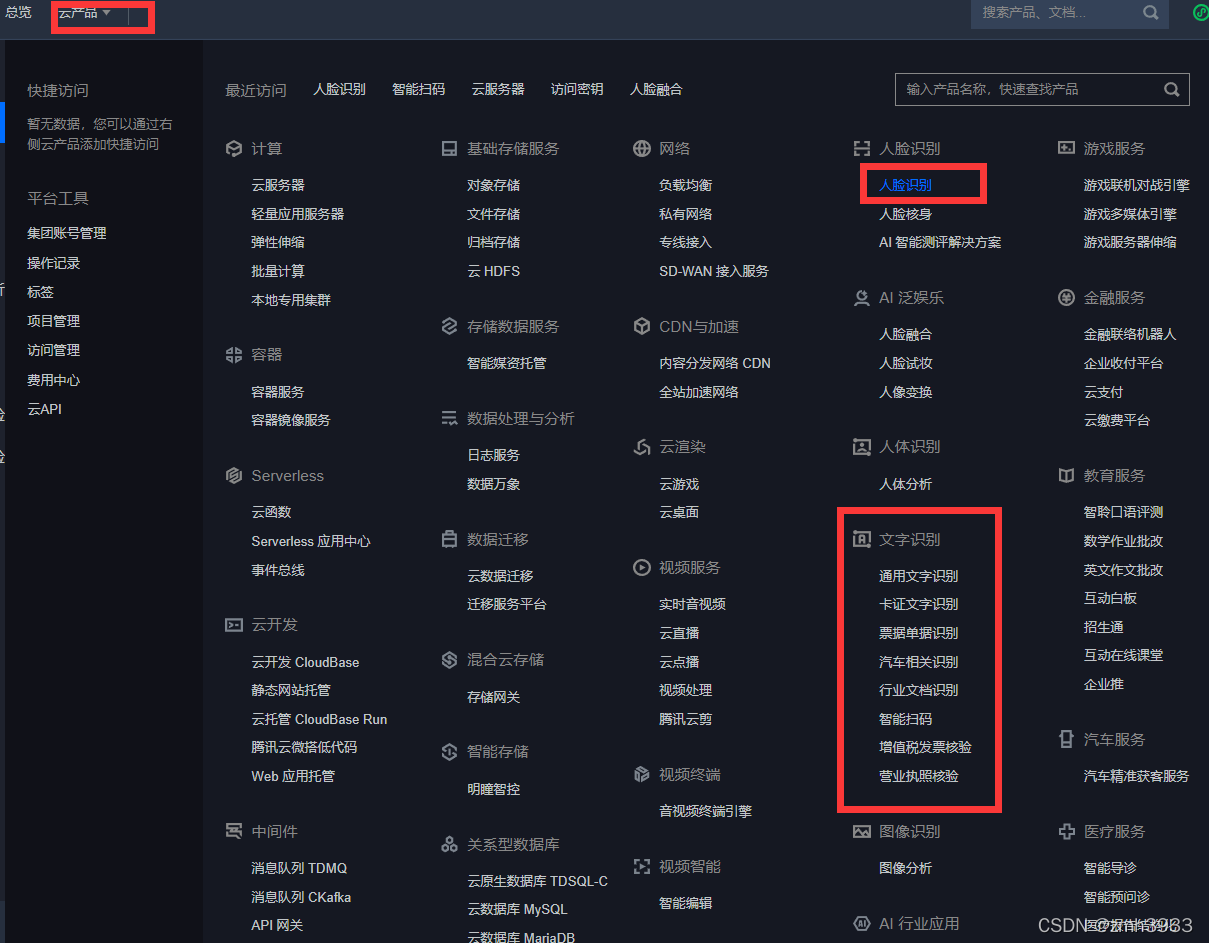This screenshot has height=943, width=1209.
Task: Click the 云渲染 category icon
Action: (x=642, y=447)
